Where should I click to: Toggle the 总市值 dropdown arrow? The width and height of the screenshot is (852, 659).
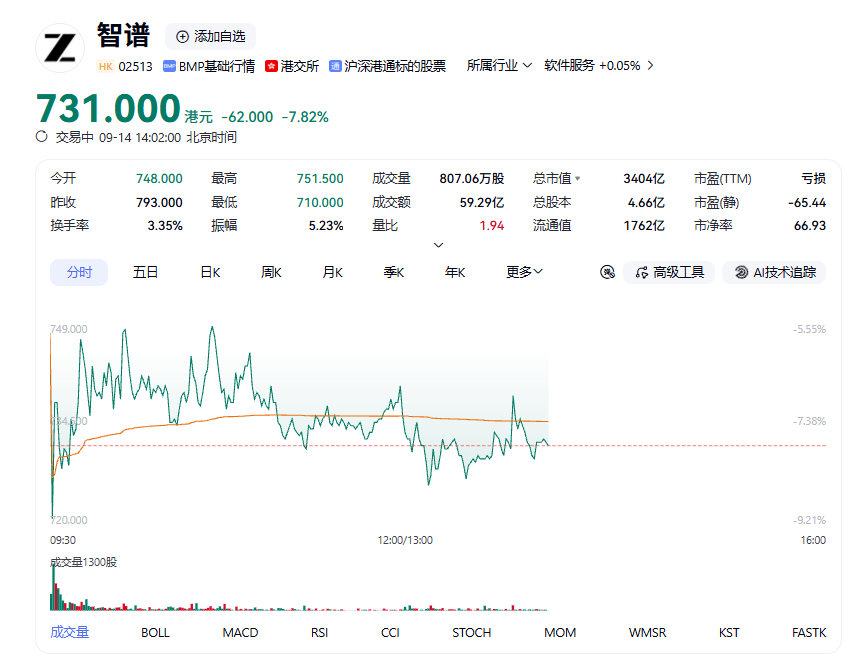pos(578,178)
